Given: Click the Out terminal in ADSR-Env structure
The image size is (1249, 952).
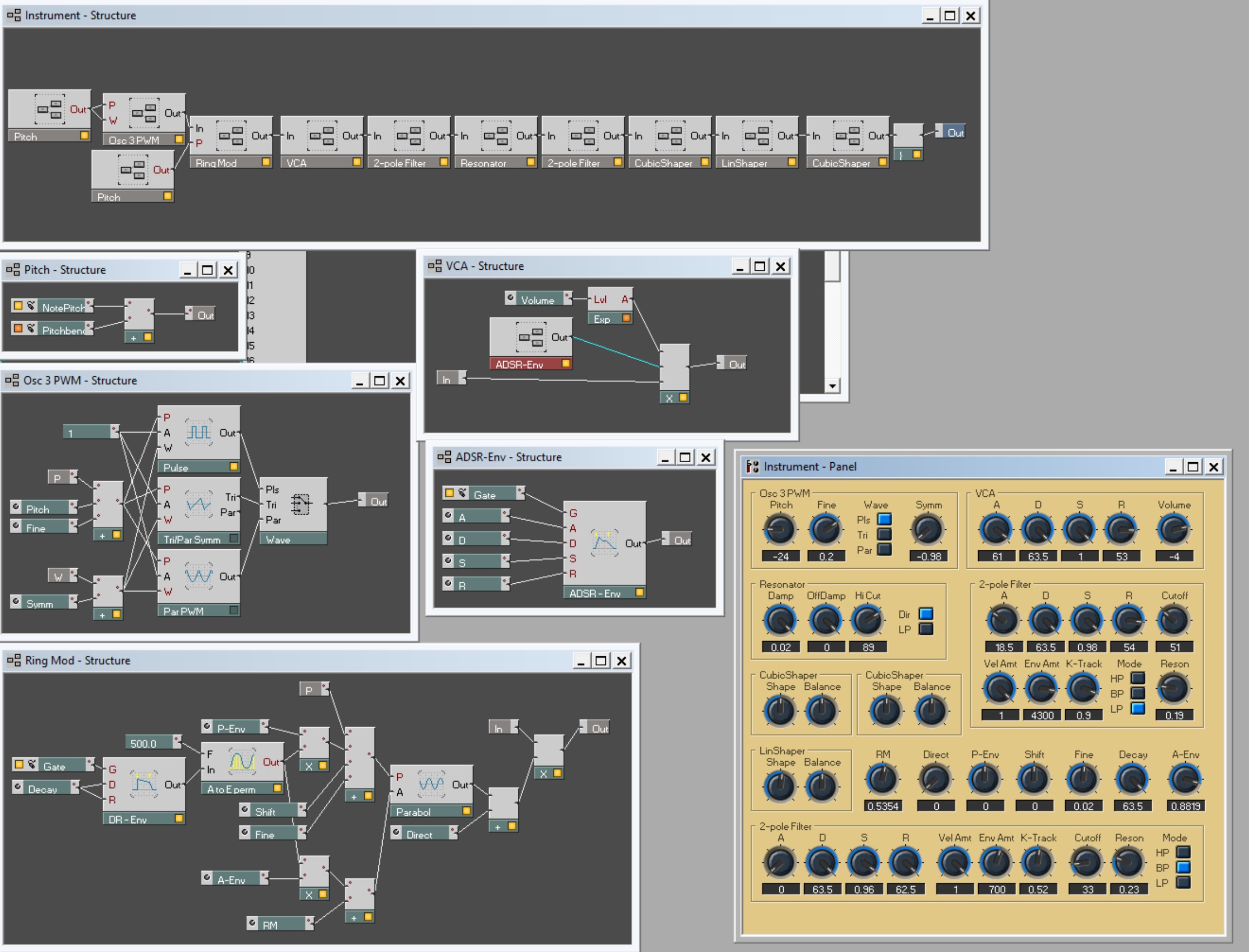Looking at the screenshot, I should pyautogui.click(x=677, y=539).
